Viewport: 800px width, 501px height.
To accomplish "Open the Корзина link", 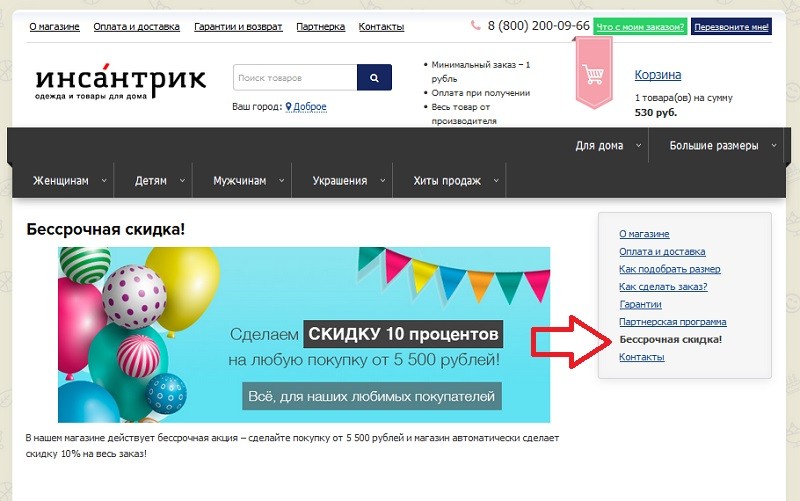I will pyautogui.click(x=658, y=74).
